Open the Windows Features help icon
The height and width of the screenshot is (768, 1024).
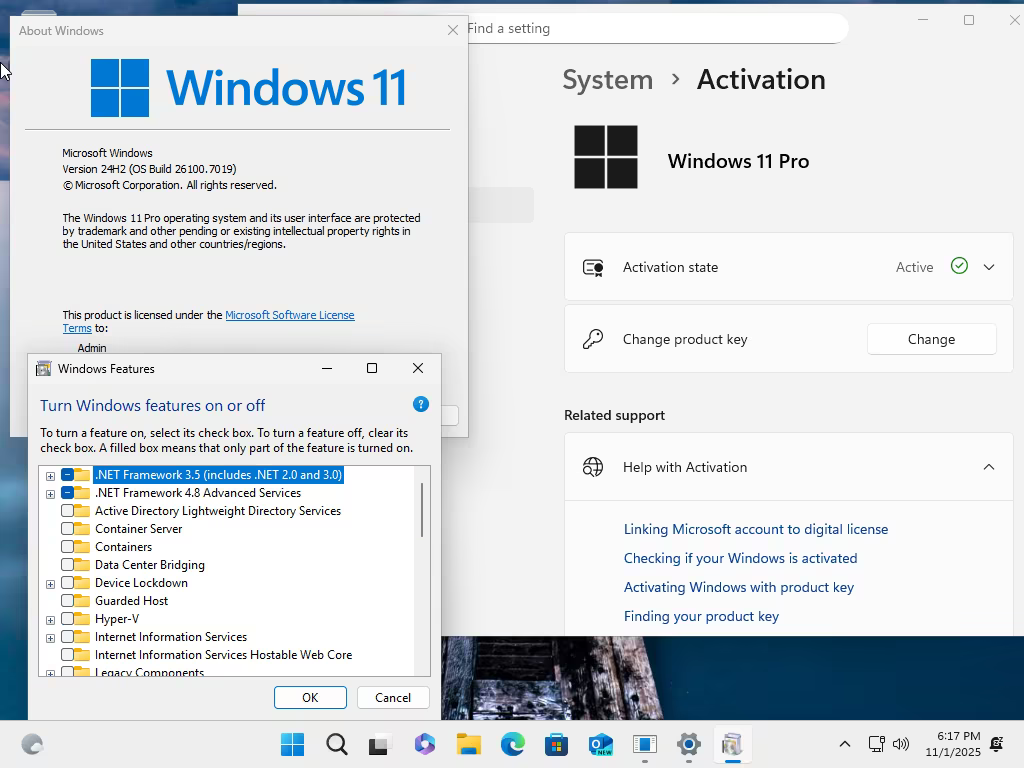click(421, 404)
